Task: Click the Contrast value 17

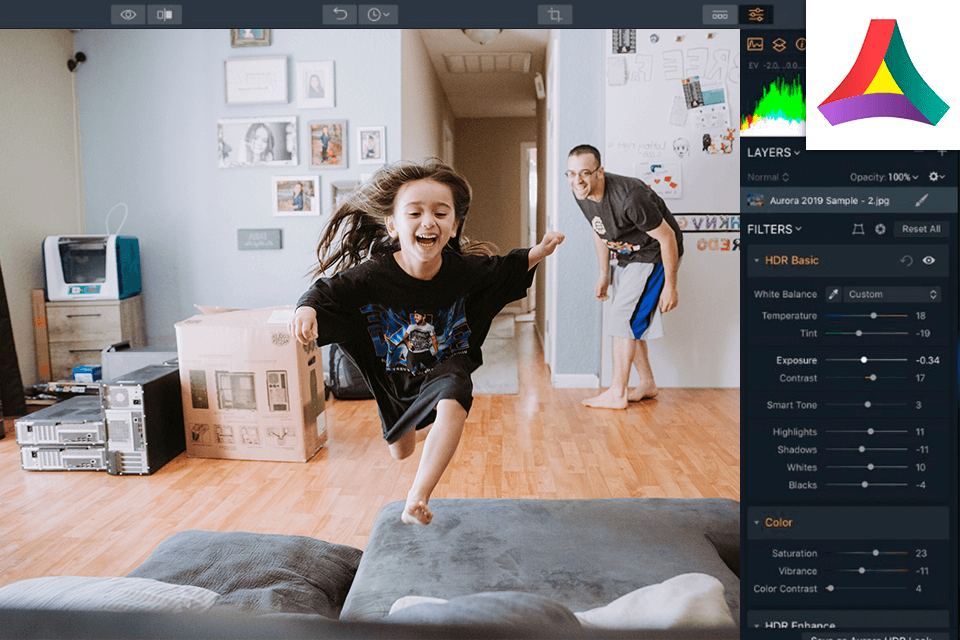Action: tap(920, 378)
